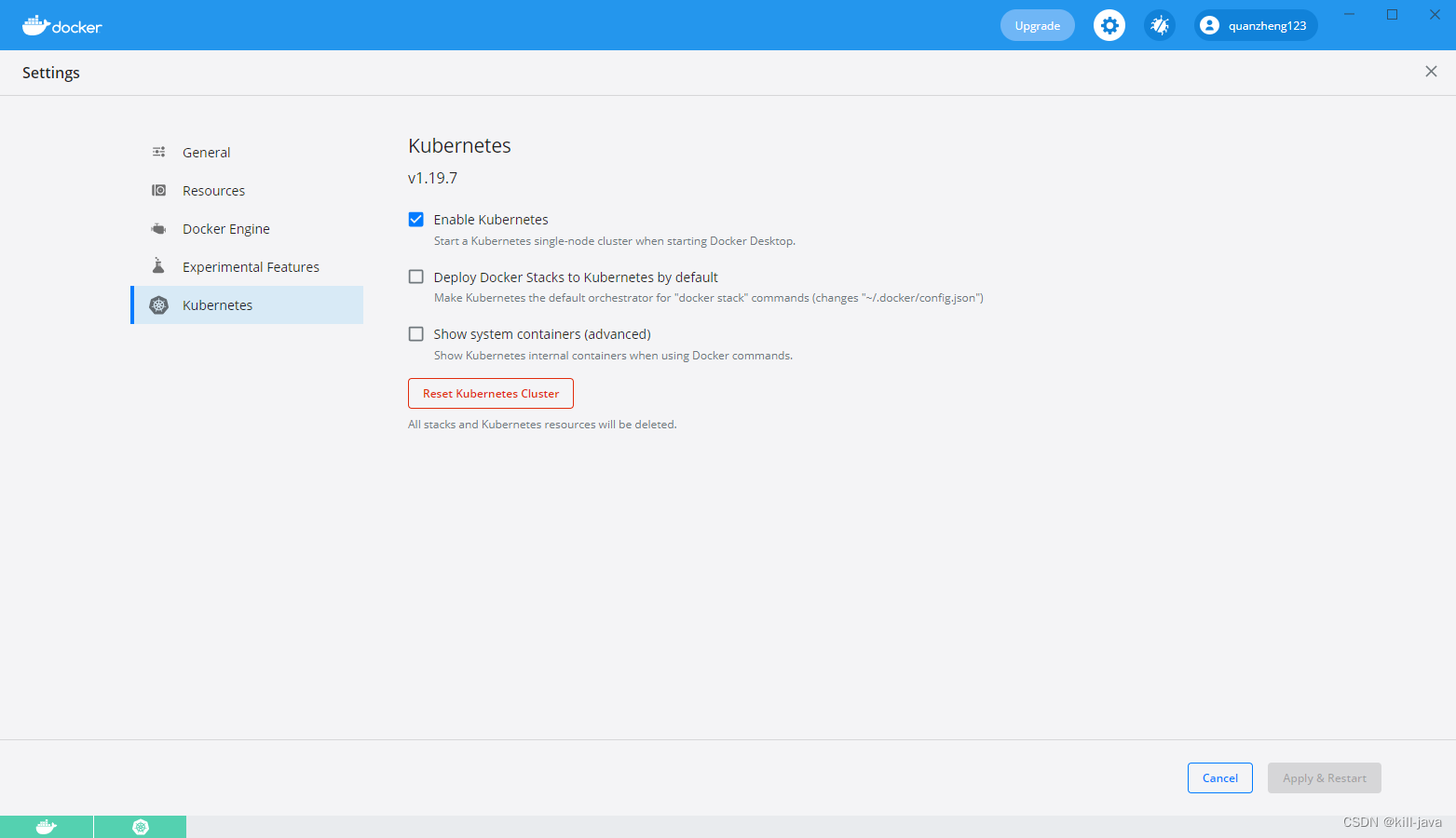Click the Kubernetes wheel icon in sidebar

click(x=159, y=305)
